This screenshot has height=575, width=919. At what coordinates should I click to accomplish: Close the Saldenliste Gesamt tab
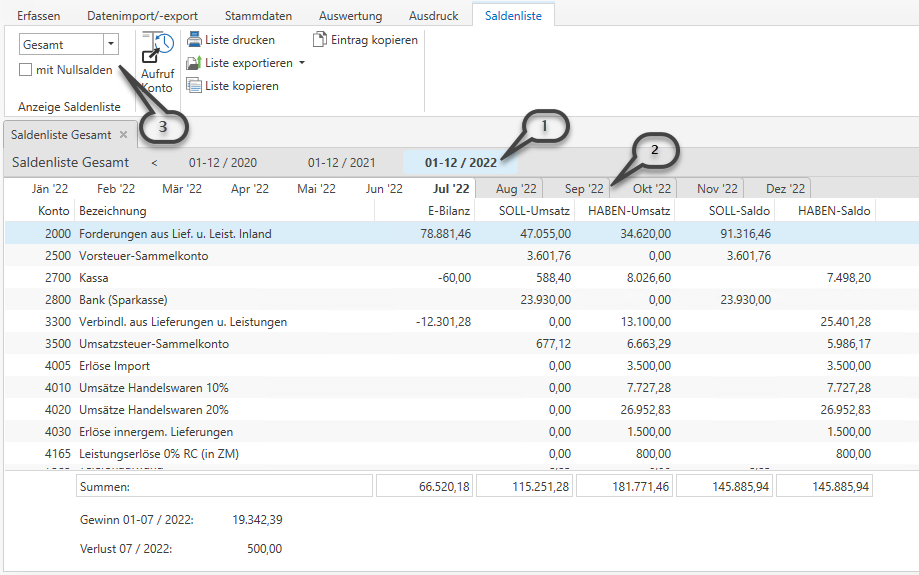[123, 135]
